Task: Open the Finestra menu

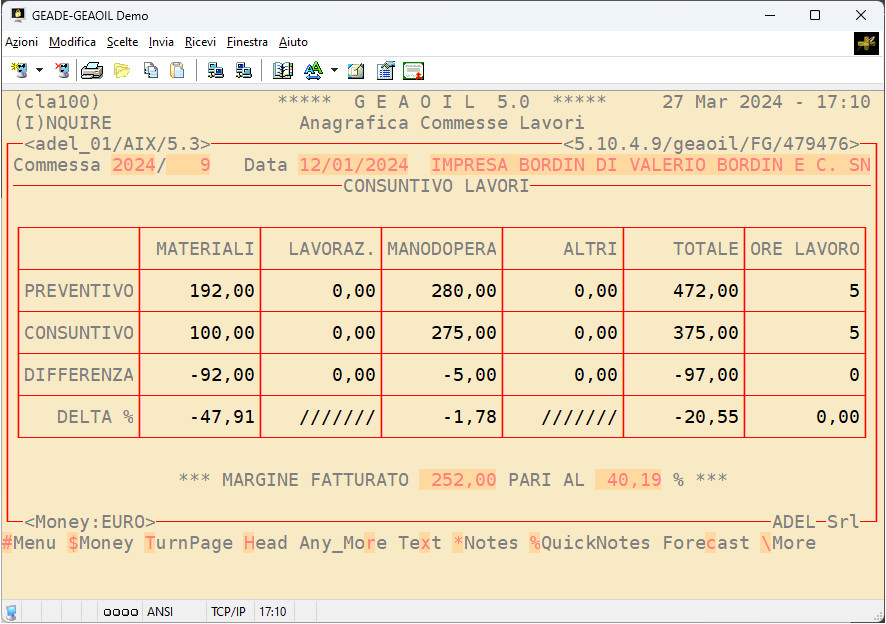Action: pos(247,42)
